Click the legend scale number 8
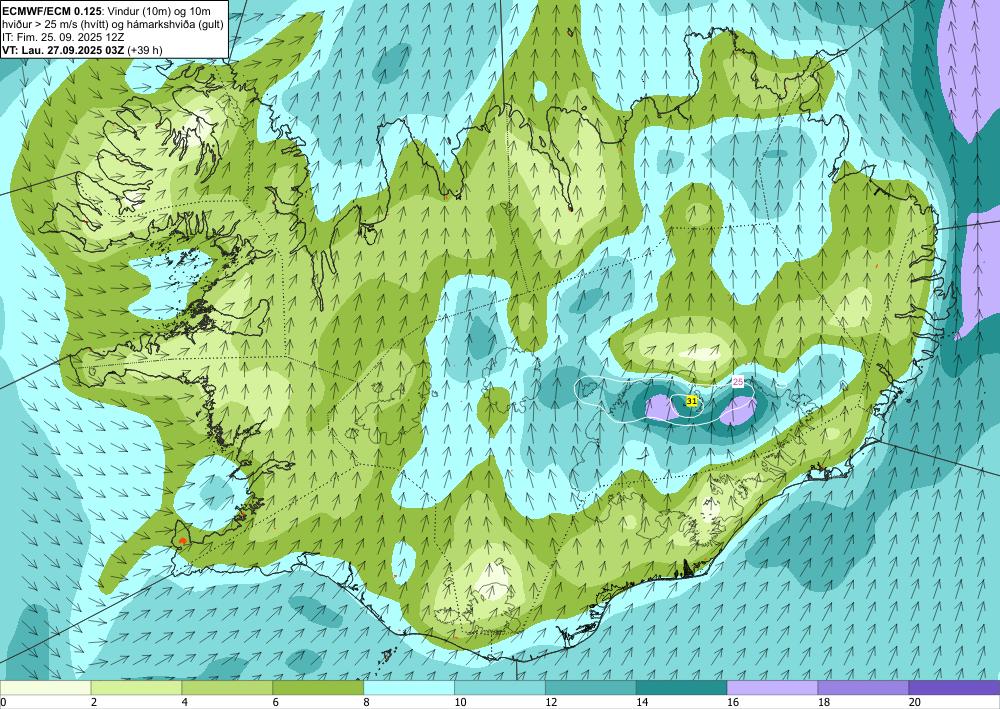This screenshot has height=709, width=1000. pos(367,702)
